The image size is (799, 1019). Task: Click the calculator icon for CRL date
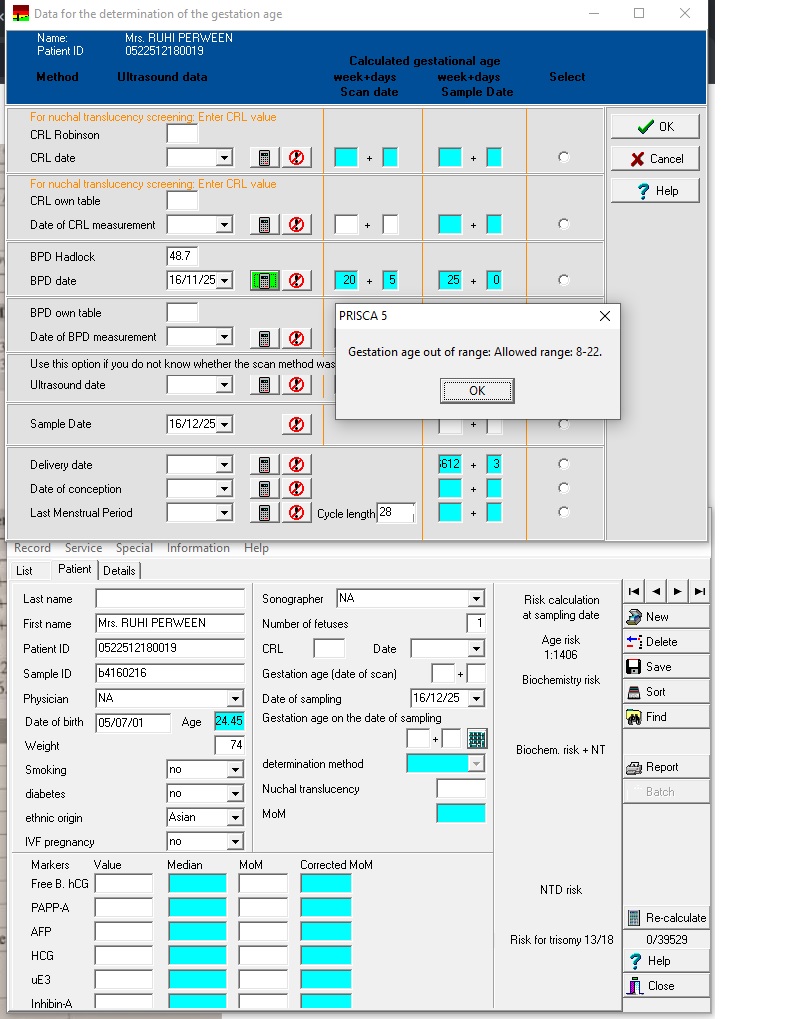coord(263,158)
